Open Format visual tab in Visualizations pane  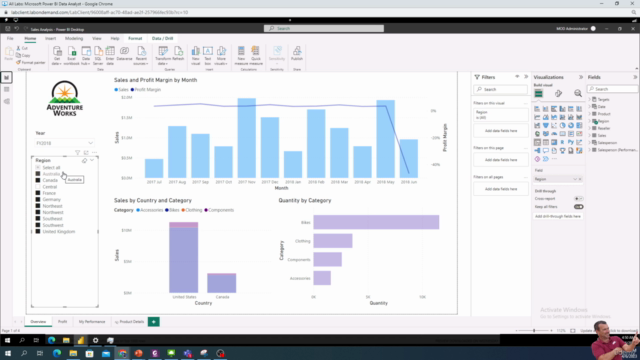(x=558, y=93)
